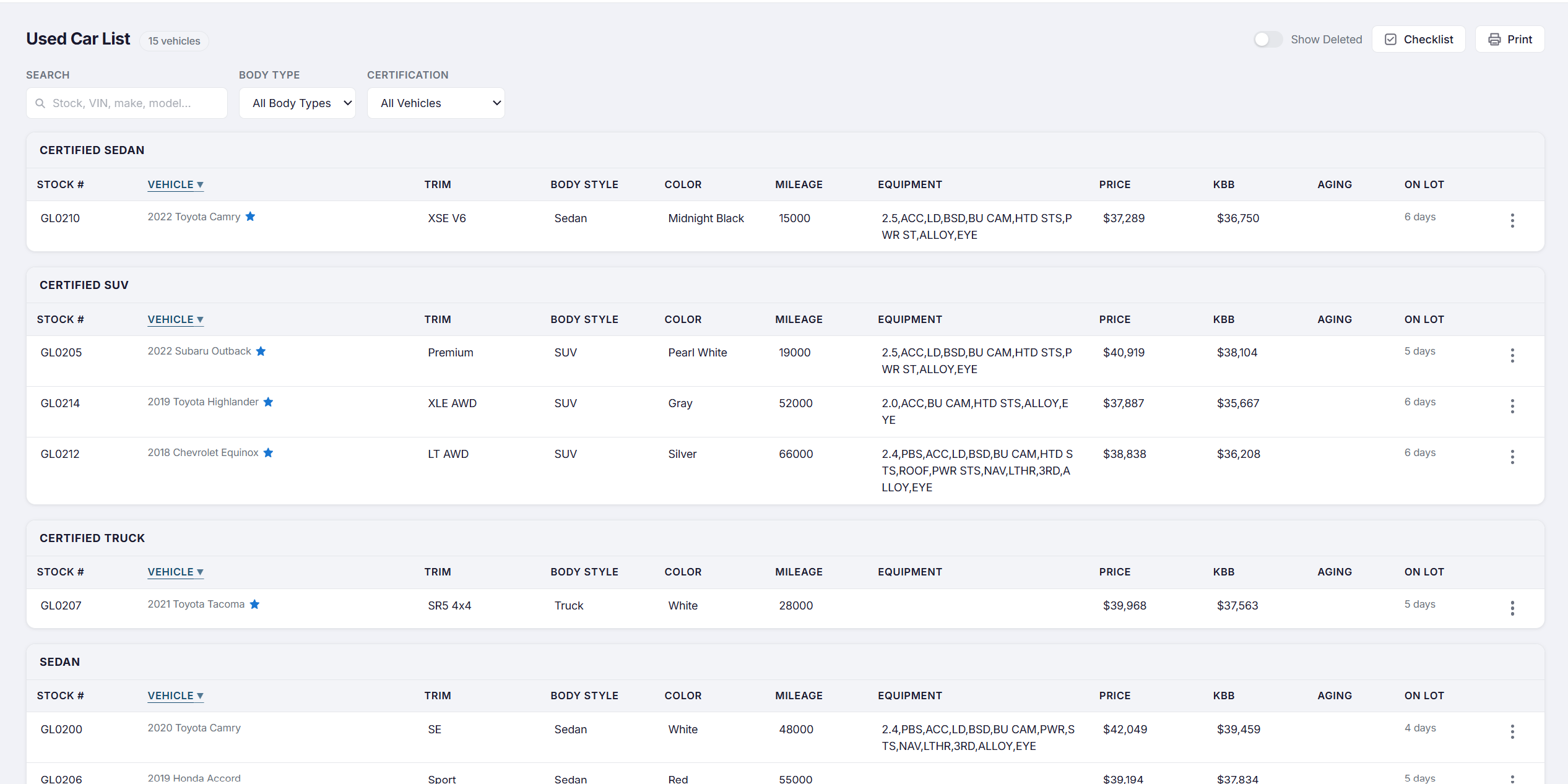Click price $40,919 for Subaru Outback
The image size is (1568, 784).
tap(1124, 353)
